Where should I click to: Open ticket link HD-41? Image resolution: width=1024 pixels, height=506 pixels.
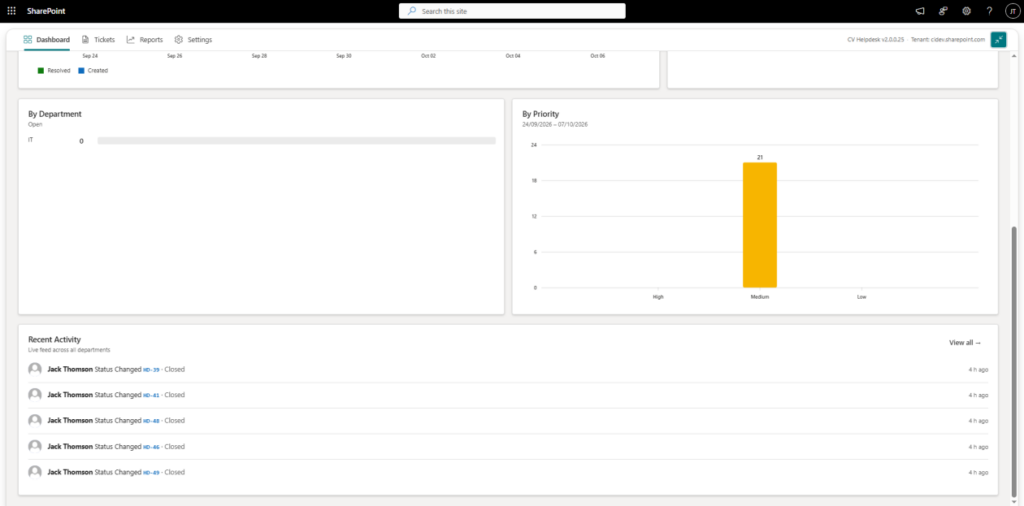151,395
